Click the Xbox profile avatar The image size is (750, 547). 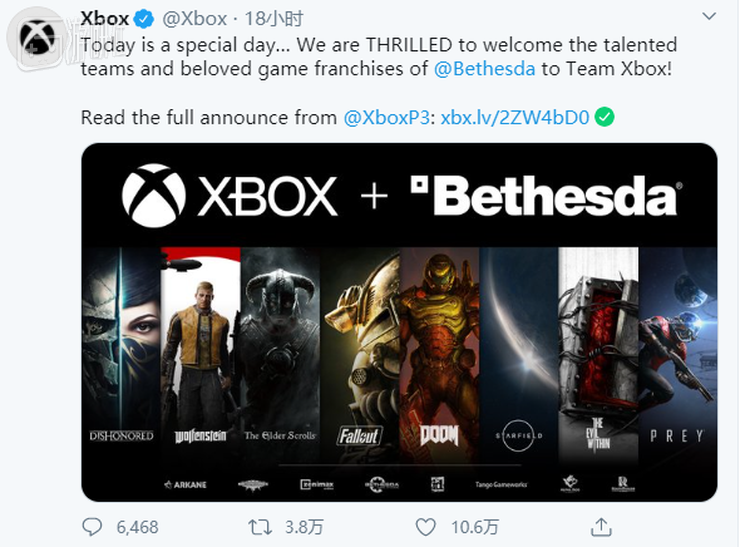point(37,37)
